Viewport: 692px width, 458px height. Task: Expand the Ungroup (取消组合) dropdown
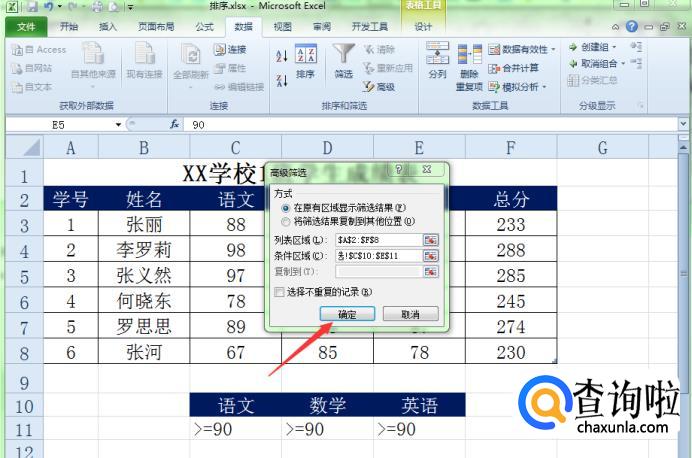coord(623,64)
